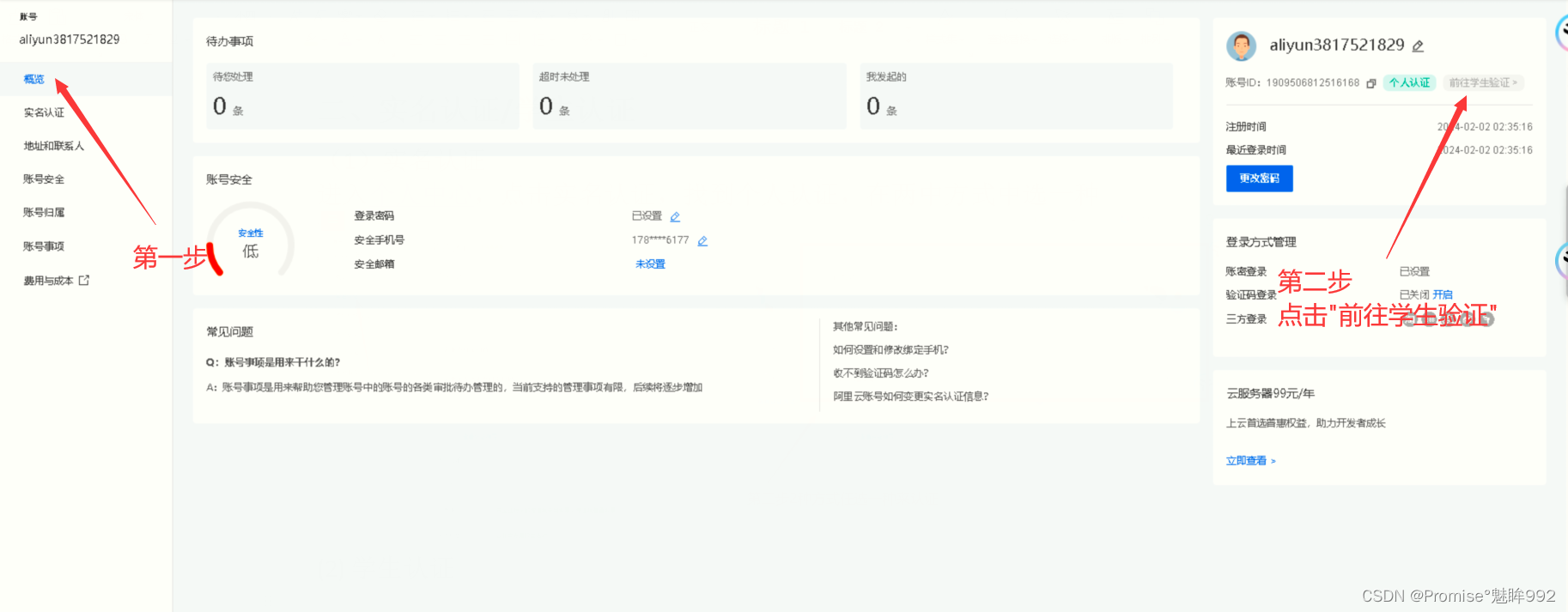Screen dimensions: 1568x612
Task: Click the 更改密码 button
Action: pyautogui.click(x=1260, y=179)
